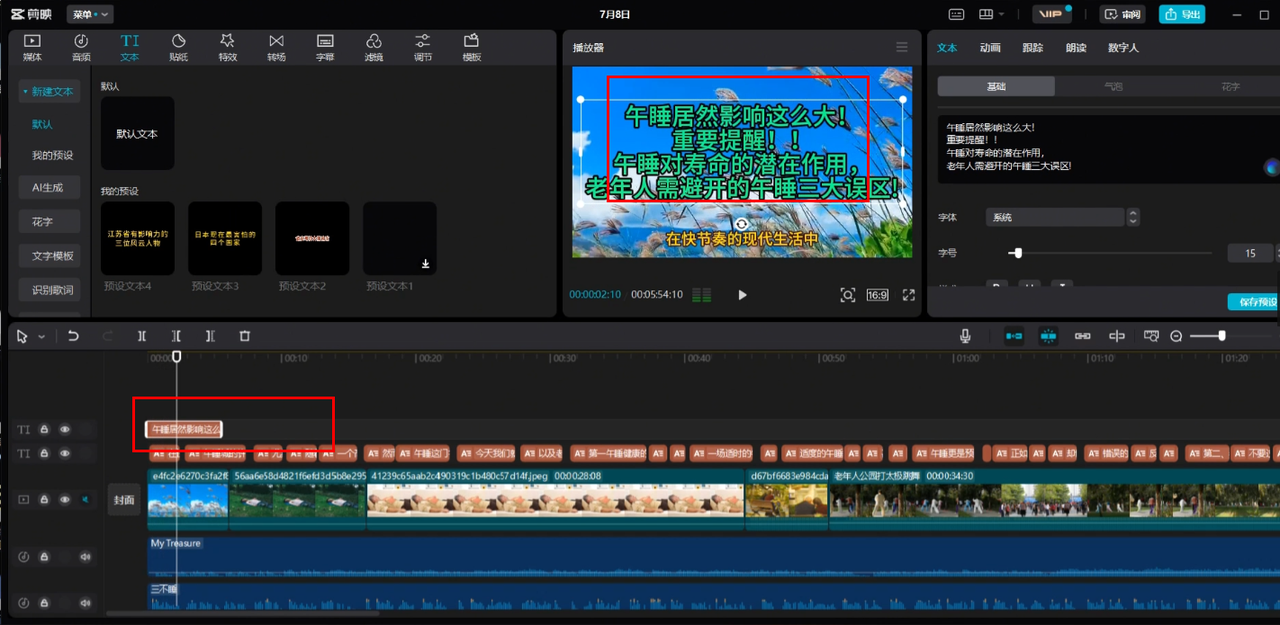Screen dimensions: 1280x625
Task: Switch to the 花字 sub-tab in text properties
Action: (1230, 87)
